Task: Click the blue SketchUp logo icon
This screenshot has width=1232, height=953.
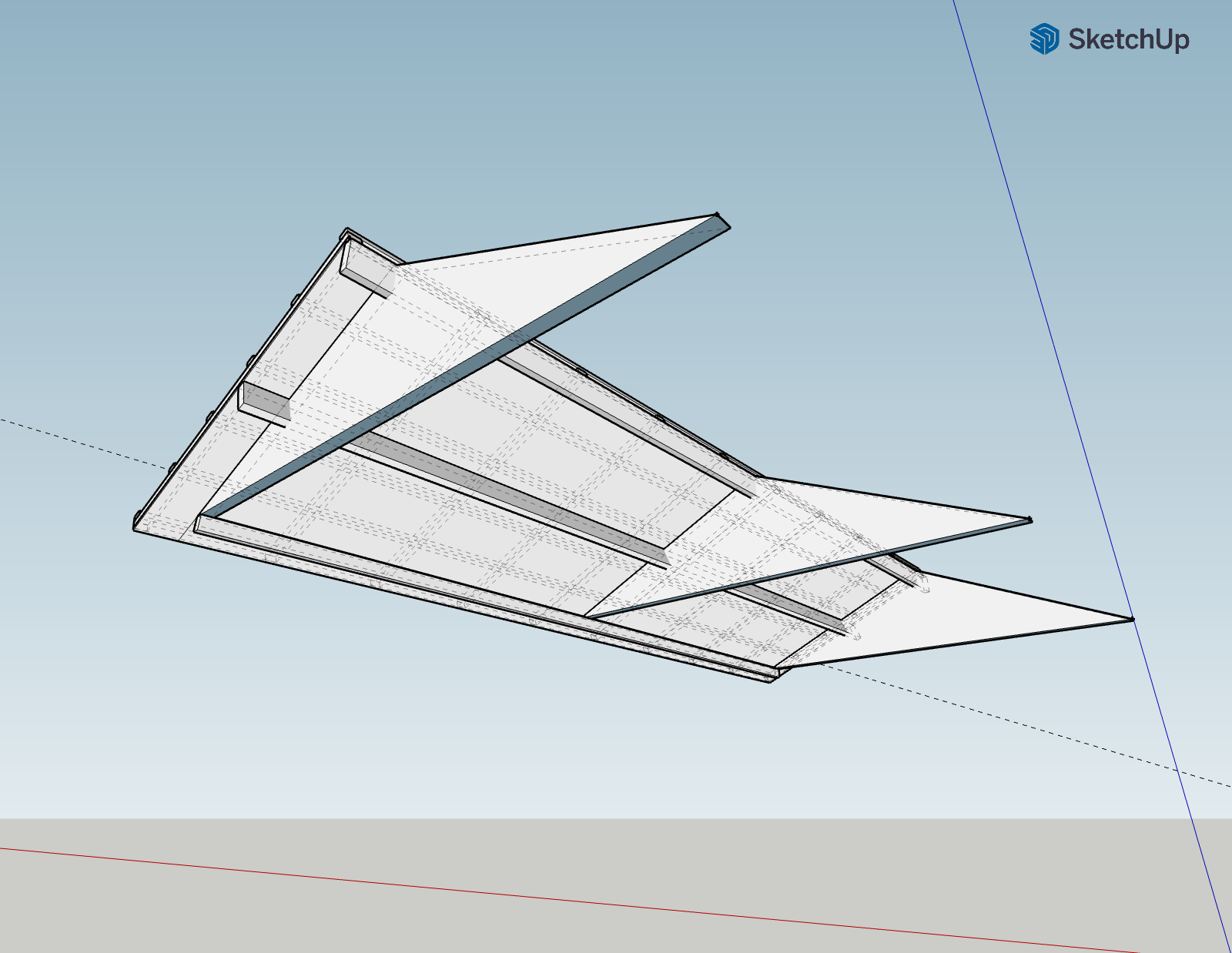Action: (x=1044, y=39)
